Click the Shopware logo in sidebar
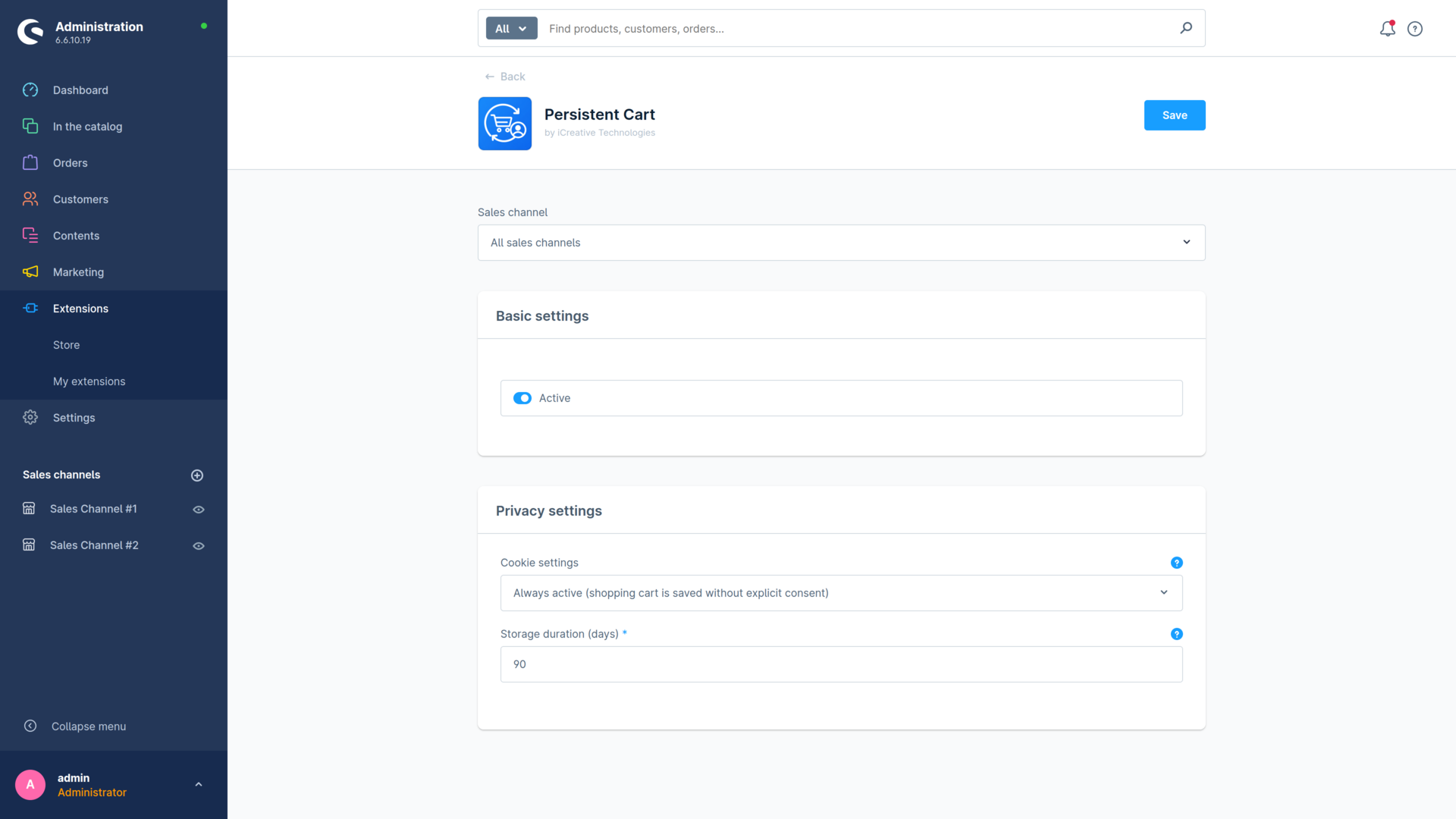This screenshot has height=819, width=1456. pos(30,32)
